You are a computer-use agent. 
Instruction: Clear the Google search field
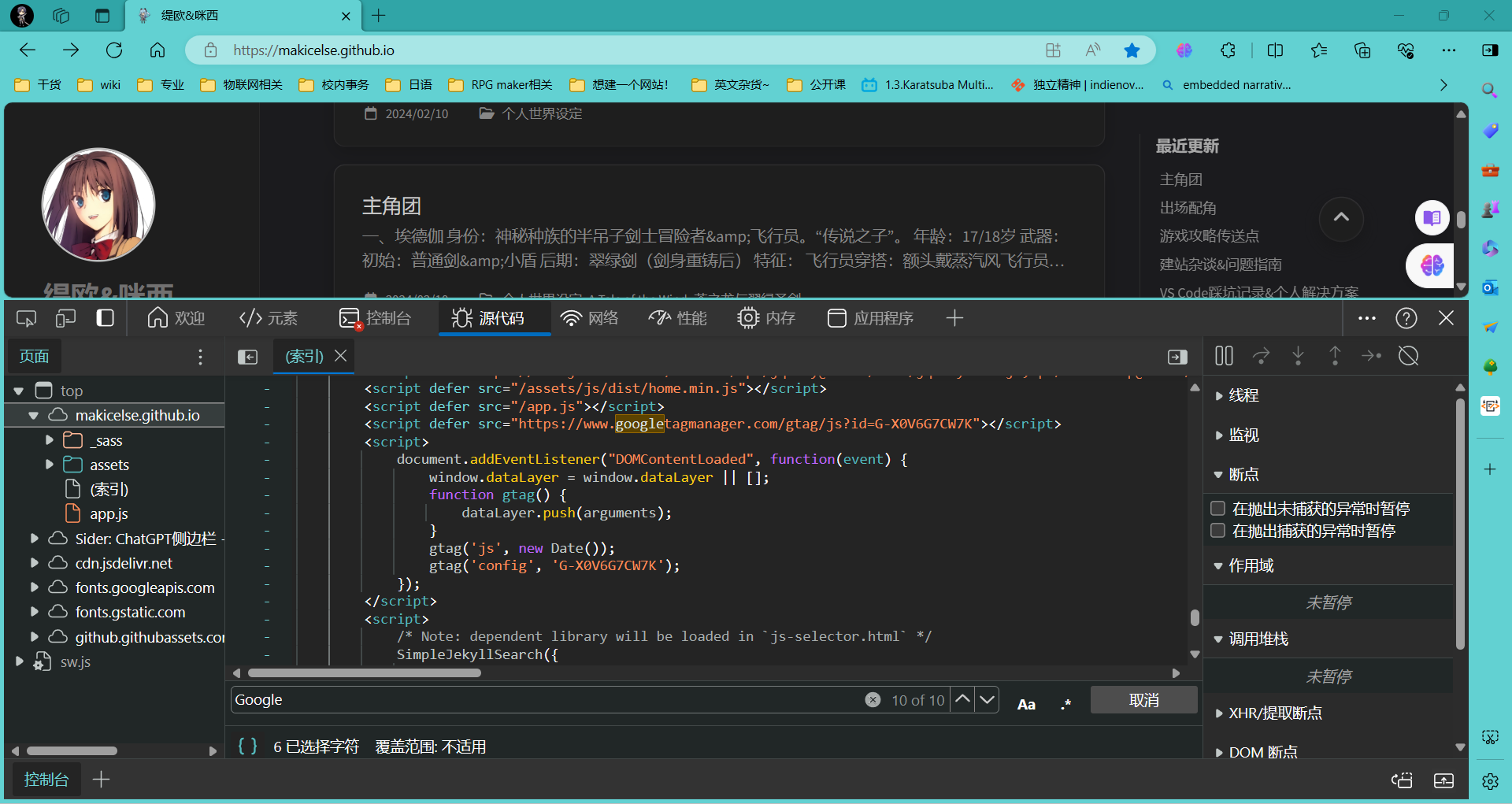point(873,699)
